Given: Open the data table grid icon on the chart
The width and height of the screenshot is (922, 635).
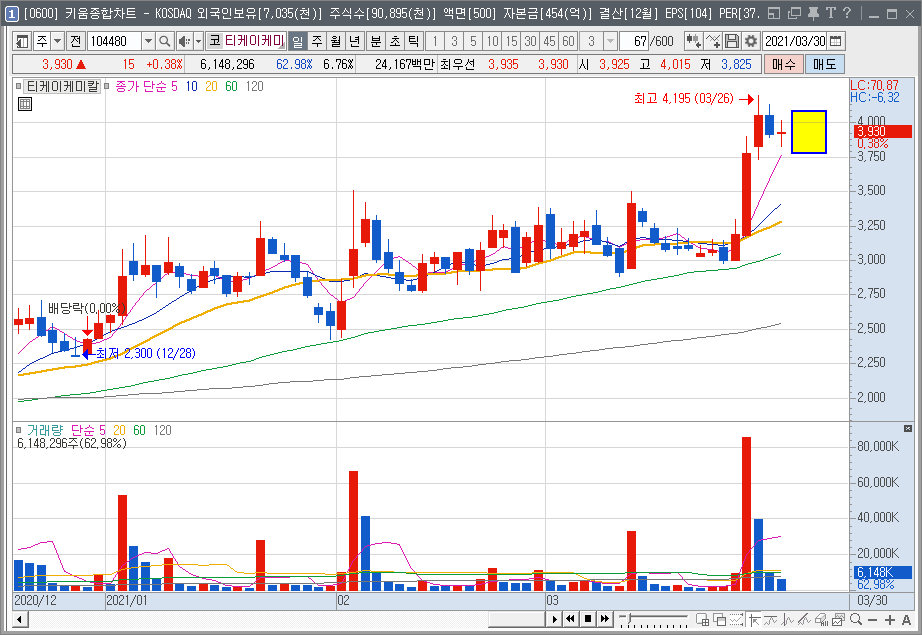Looking at the screenshot, I should click(x=25, y=105).
